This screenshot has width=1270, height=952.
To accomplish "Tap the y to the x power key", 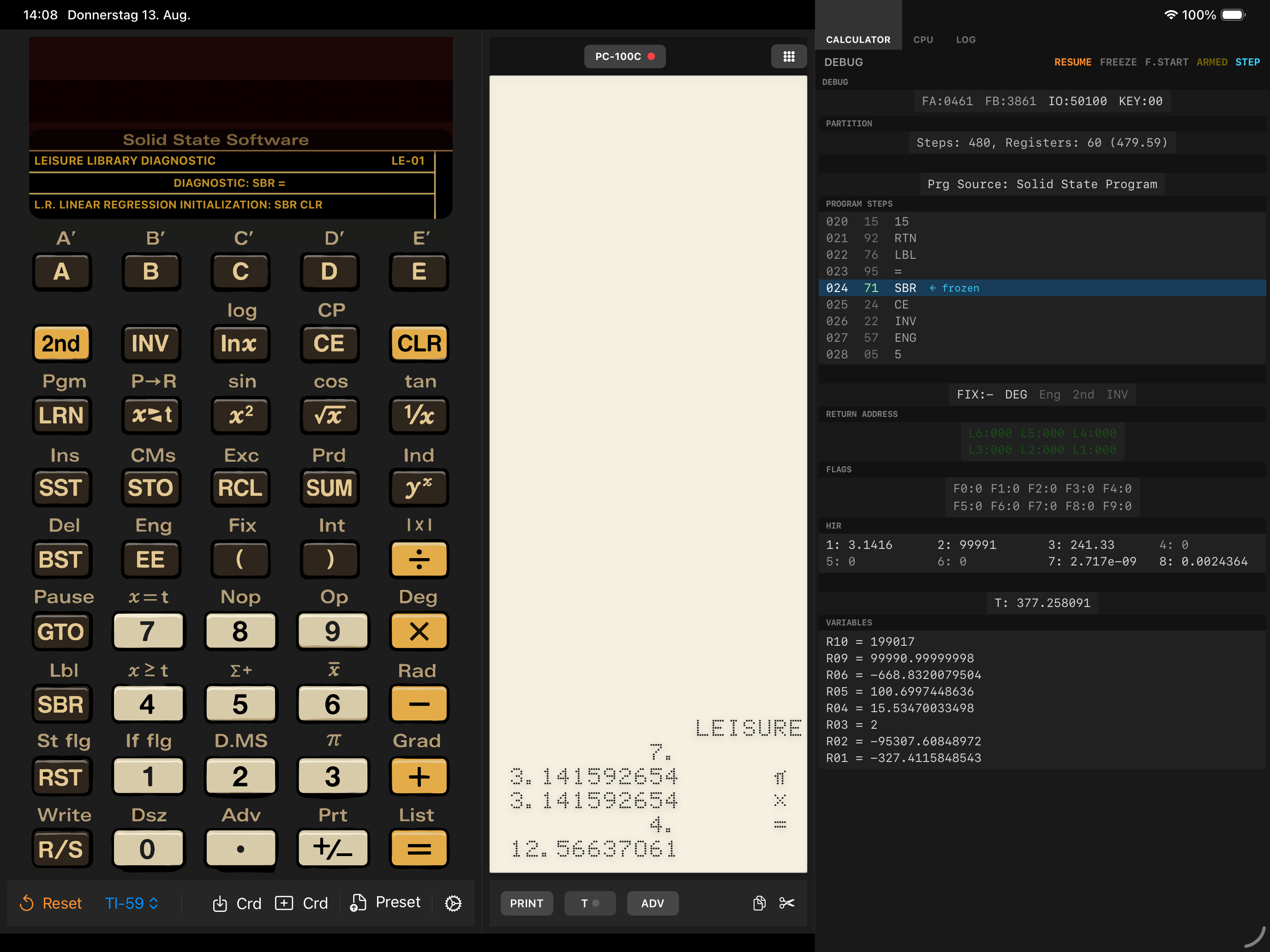I will point(419,487).
